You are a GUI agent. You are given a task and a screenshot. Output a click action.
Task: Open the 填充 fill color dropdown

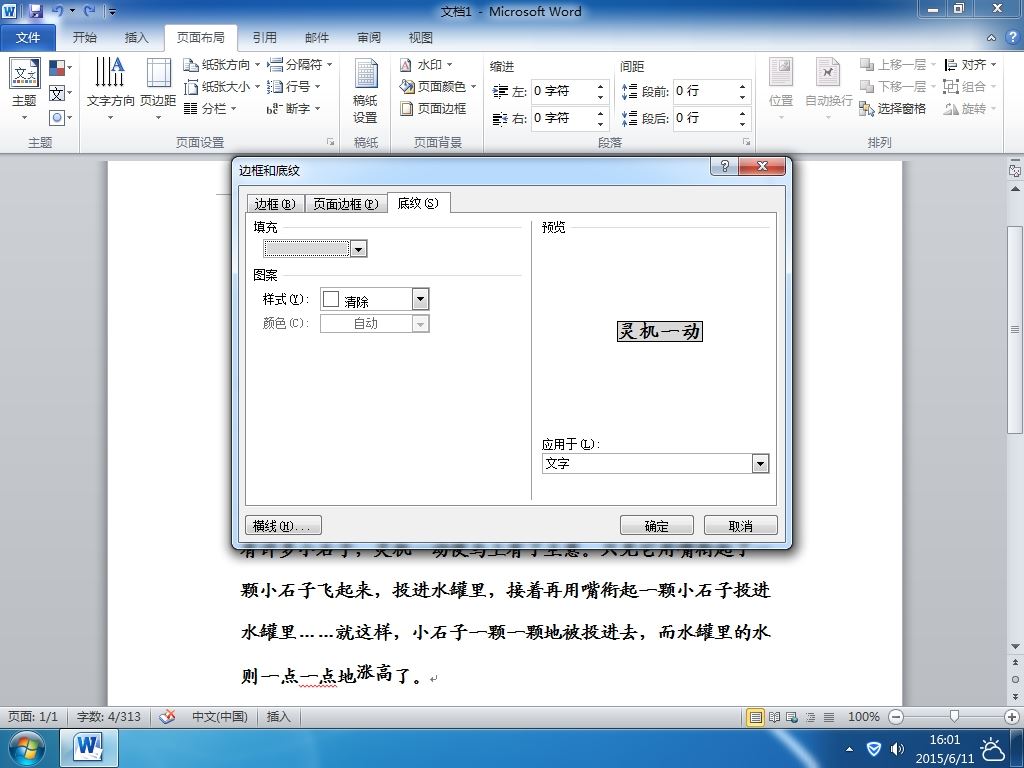click(359, 249)
